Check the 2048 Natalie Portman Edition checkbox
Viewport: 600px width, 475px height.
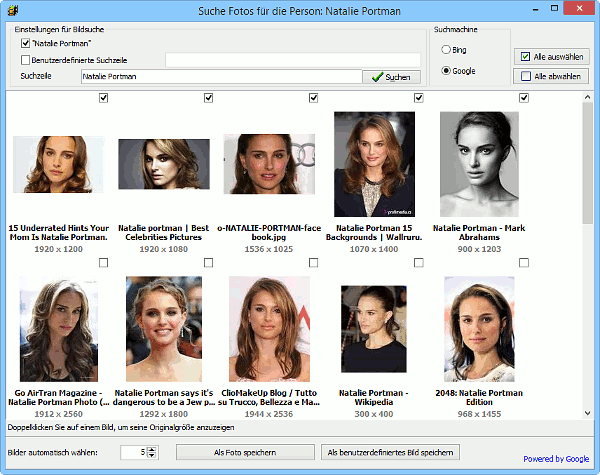coord(524,263)
